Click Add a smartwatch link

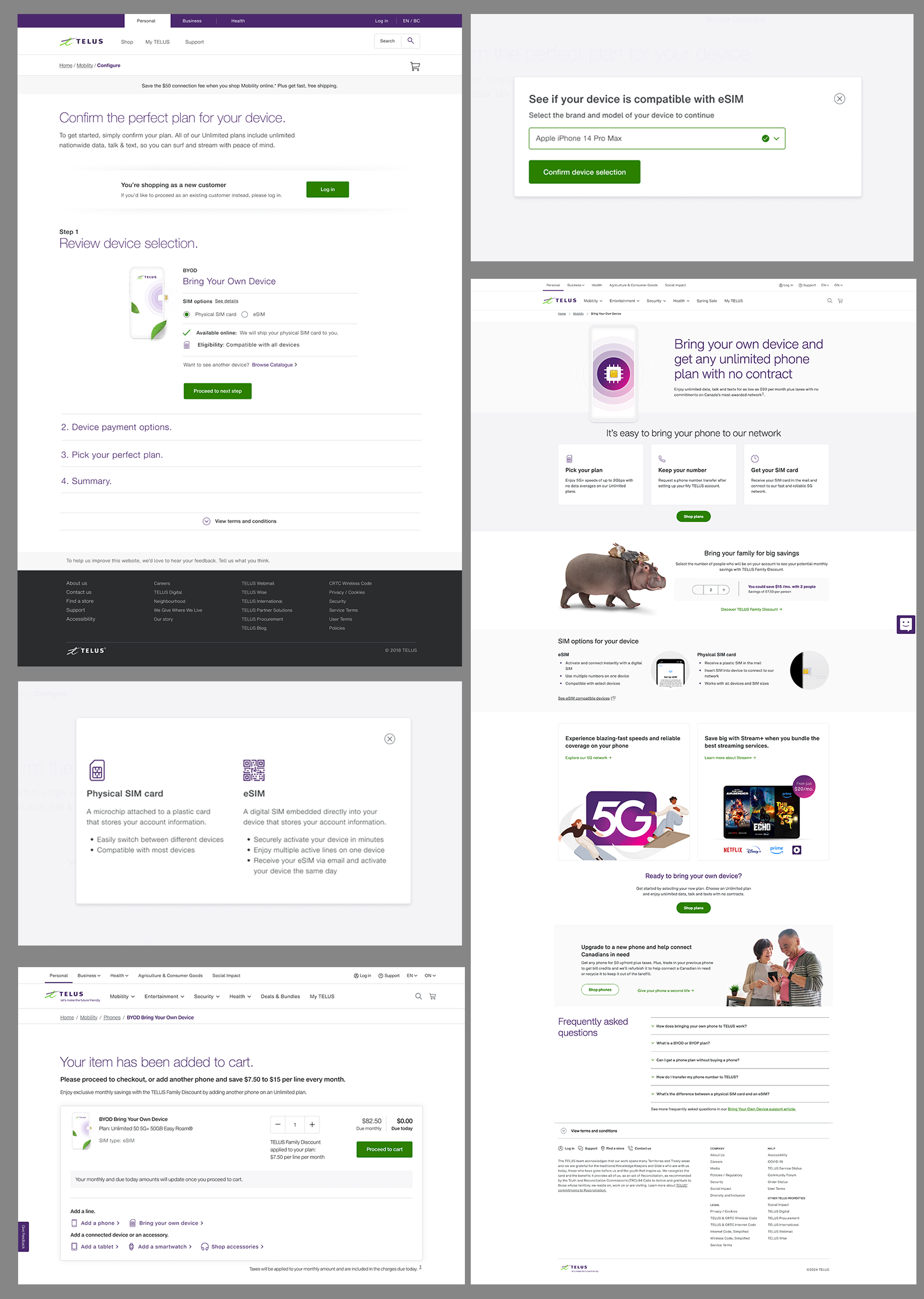(x=160, y=1247)
